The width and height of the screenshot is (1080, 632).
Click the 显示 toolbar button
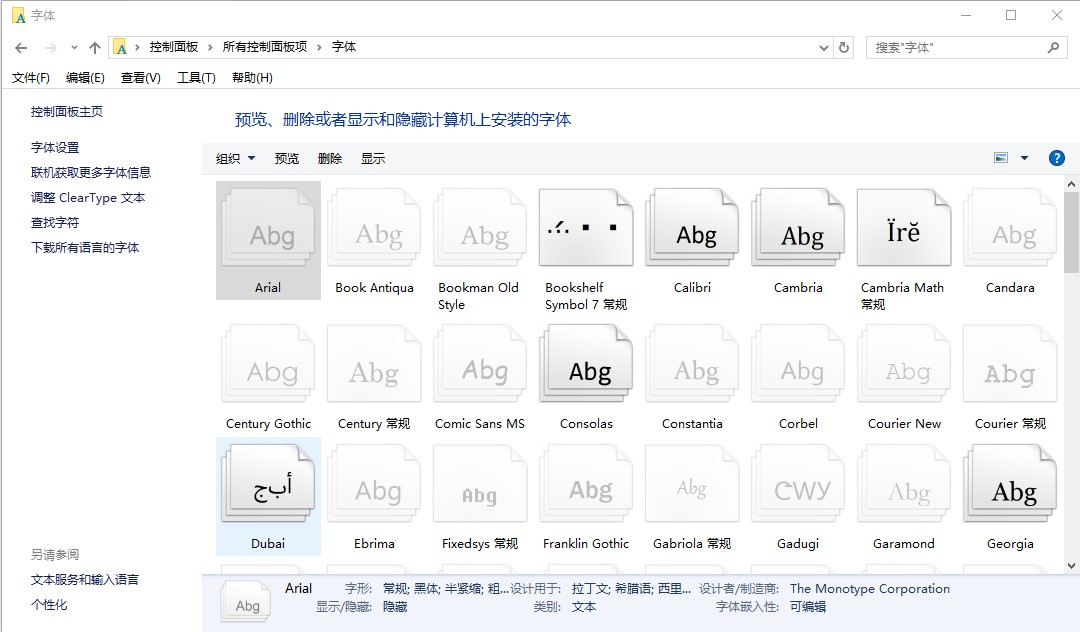[x=373, y=158]
